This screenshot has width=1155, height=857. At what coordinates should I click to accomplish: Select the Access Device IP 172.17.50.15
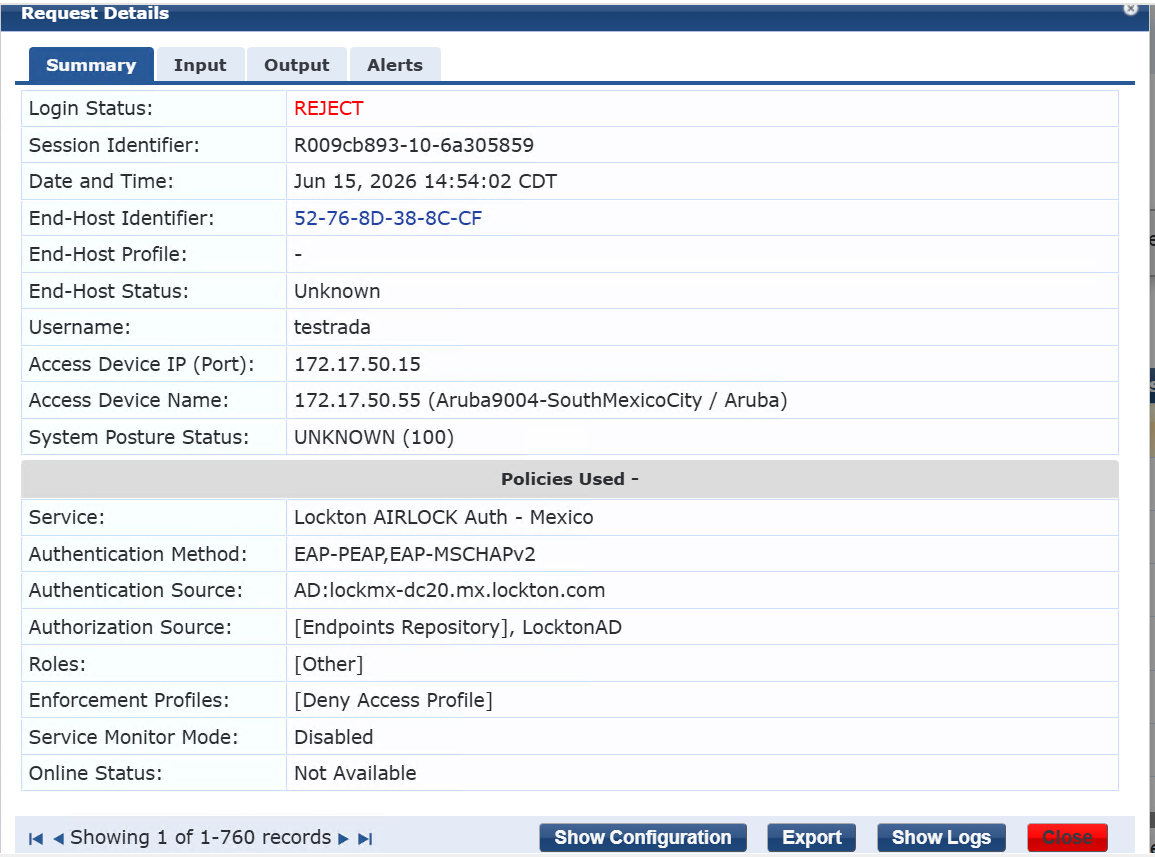click(357, 364)
